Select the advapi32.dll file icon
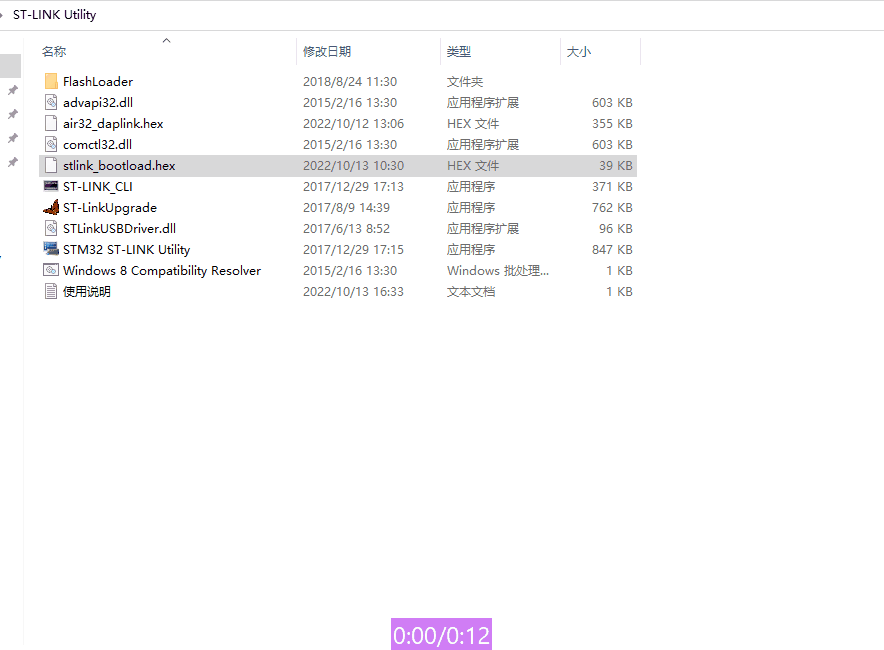Screen dimensions: 884x650 coord(51,102)
